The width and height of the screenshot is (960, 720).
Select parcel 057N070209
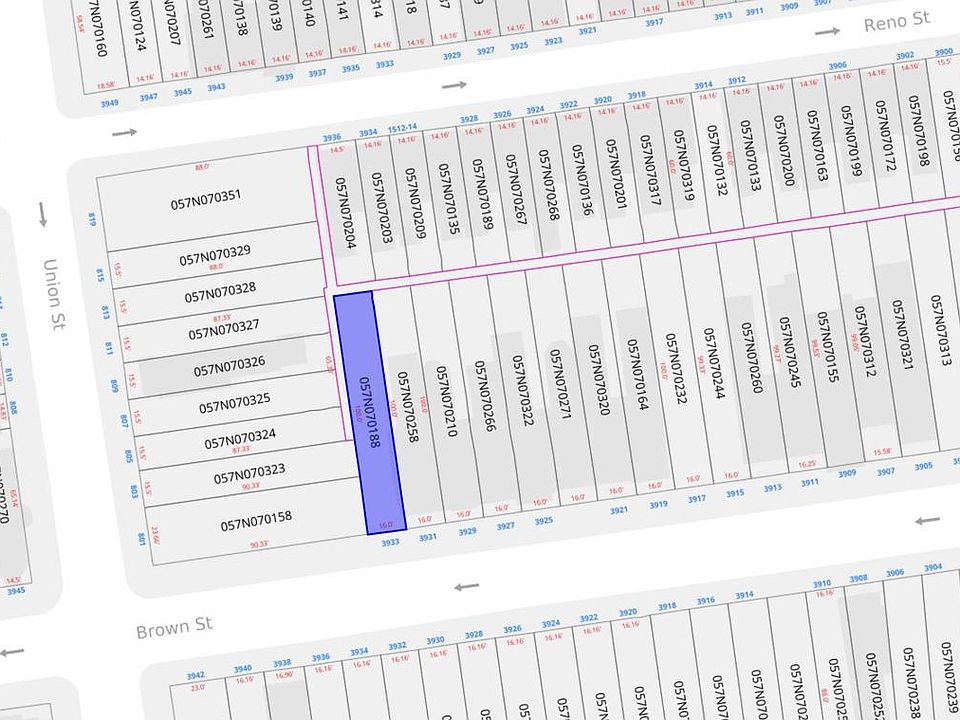click(415, 203)
